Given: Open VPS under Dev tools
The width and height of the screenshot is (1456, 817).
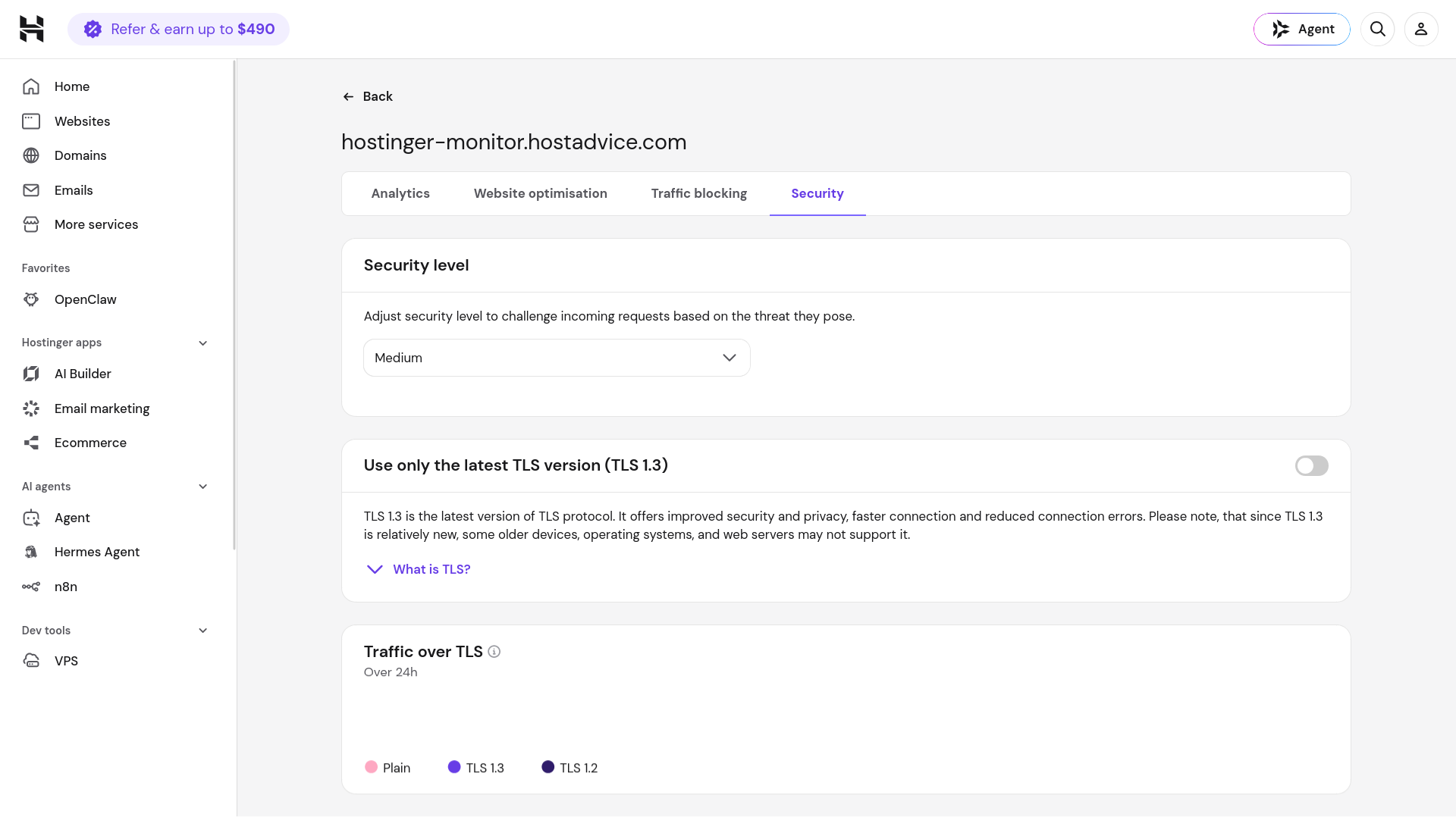Looking at the screenshot, I should click(x=66, y=661).
